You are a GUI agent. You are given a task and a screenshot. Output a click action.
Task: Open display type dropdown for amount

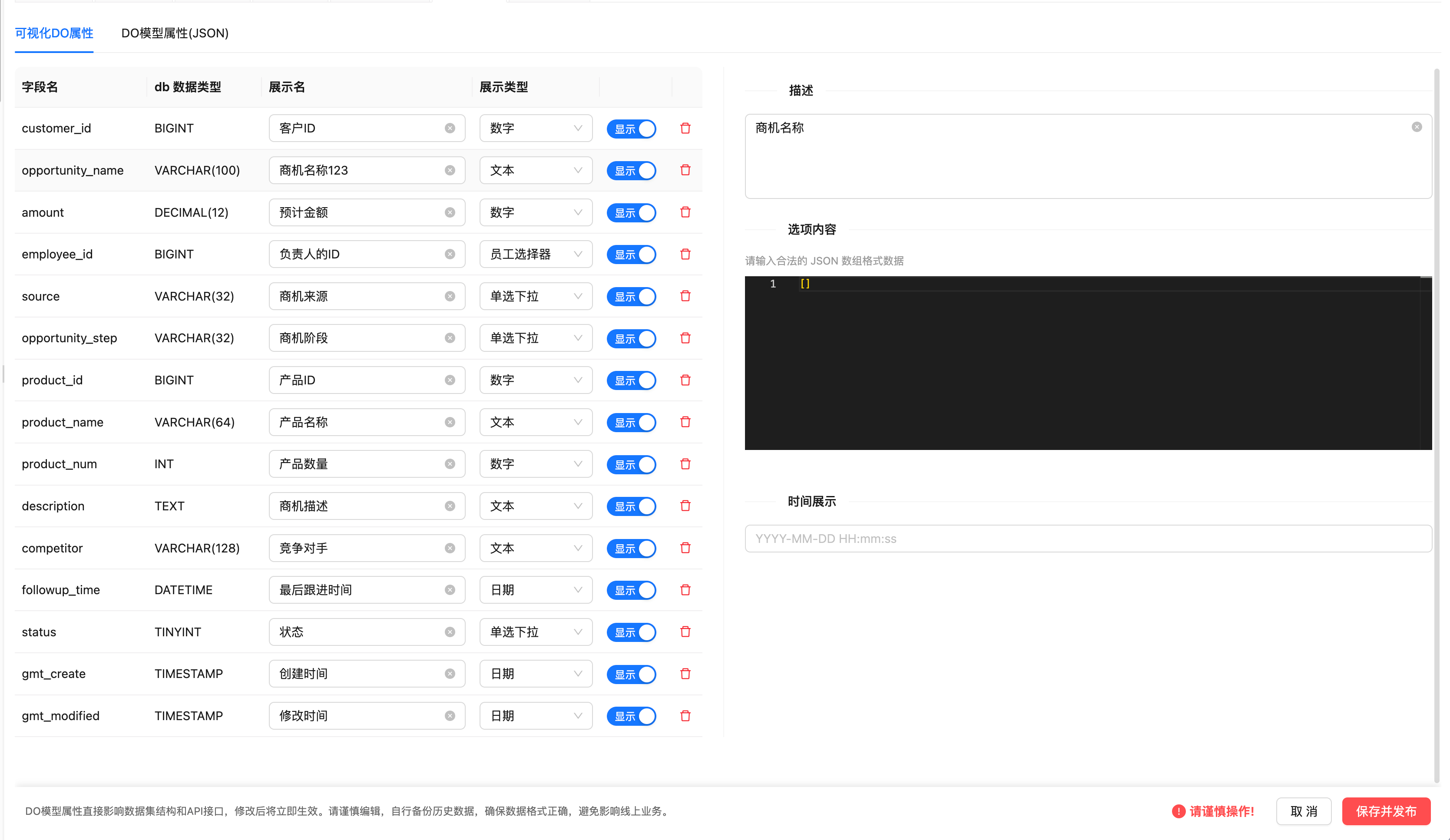536,212
